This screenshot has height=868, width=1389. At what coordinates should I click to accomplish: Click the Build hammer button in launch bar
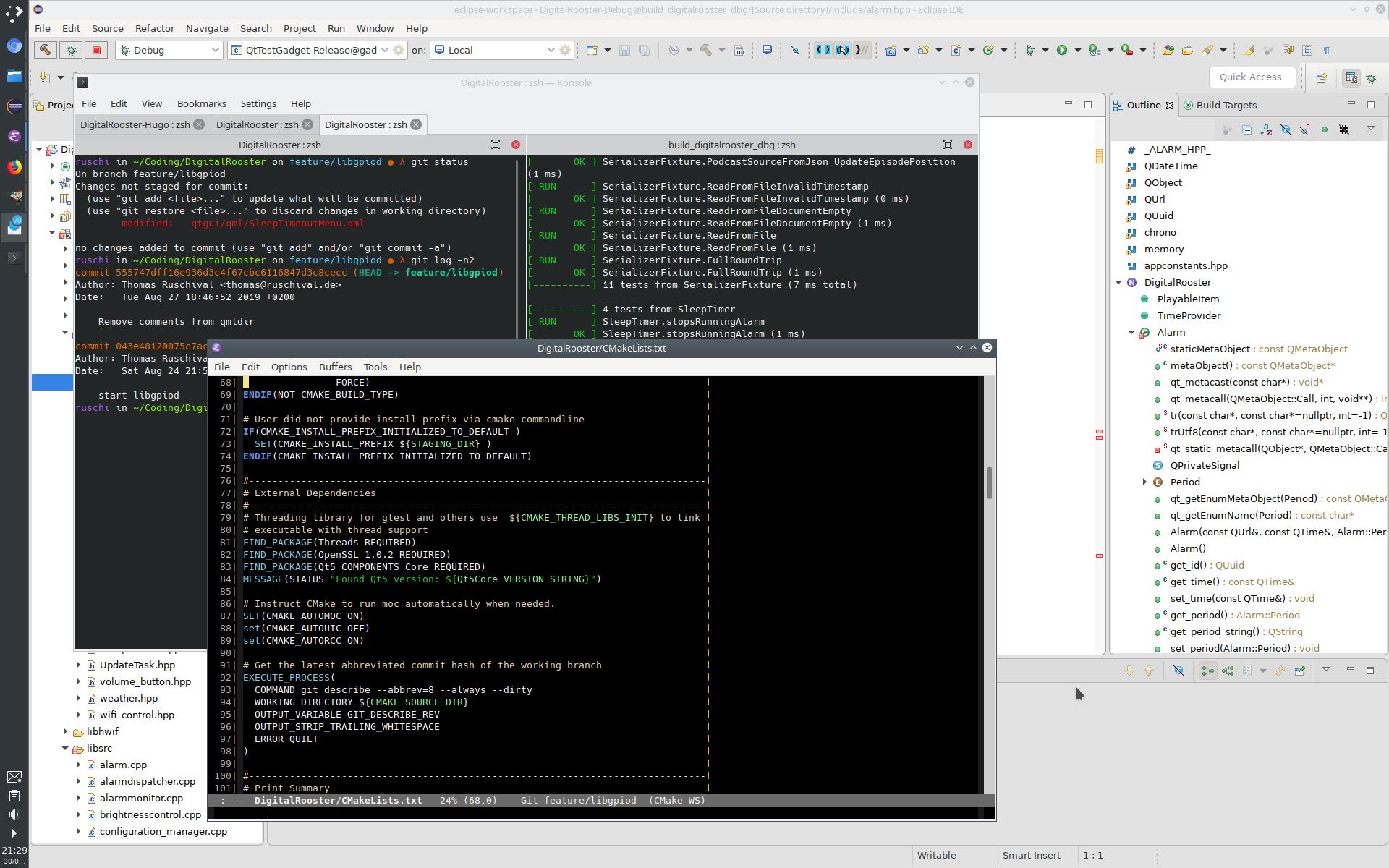tap(45, 50)
